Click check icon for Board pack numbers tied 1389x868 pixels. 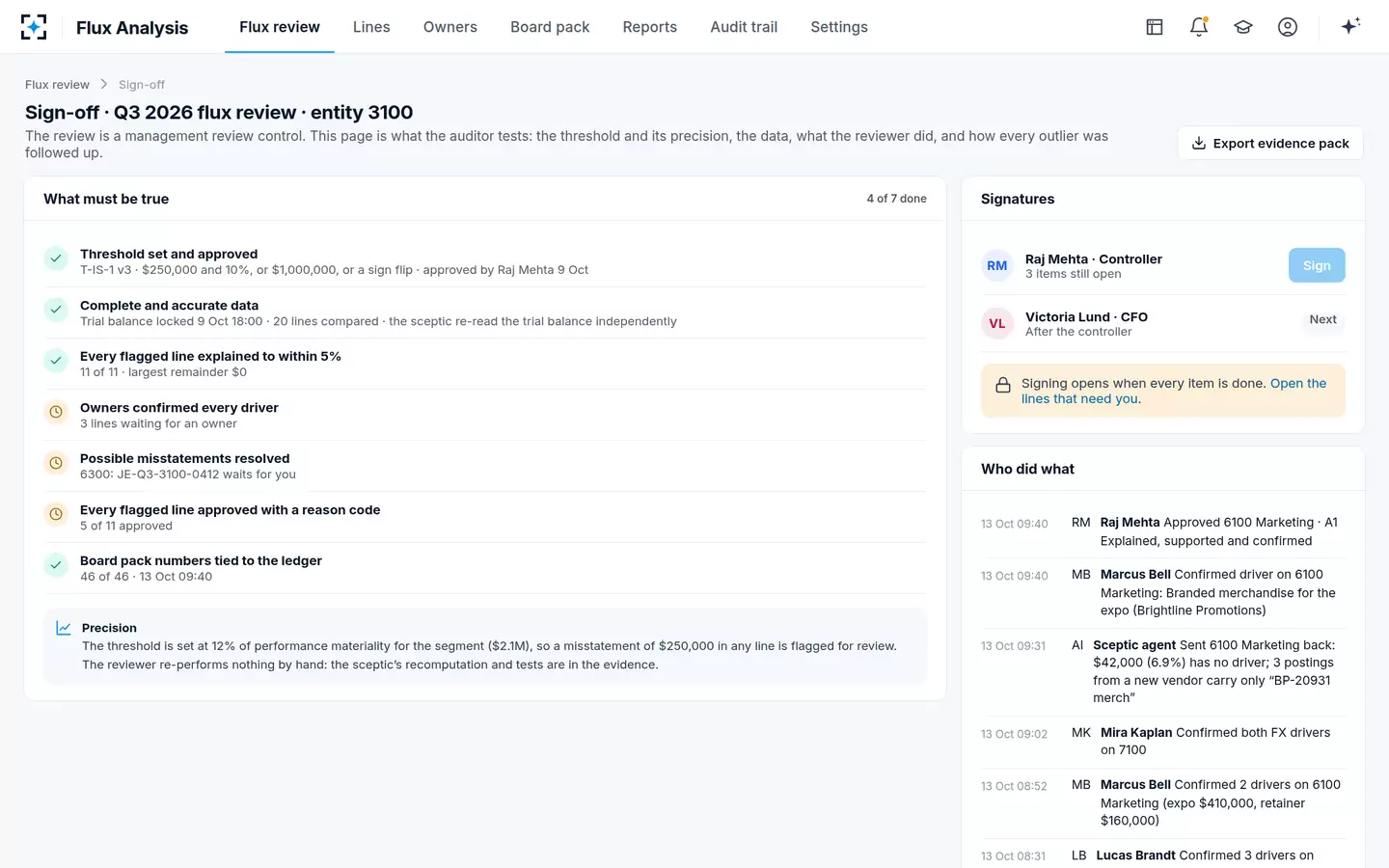[x=56, y=565]
